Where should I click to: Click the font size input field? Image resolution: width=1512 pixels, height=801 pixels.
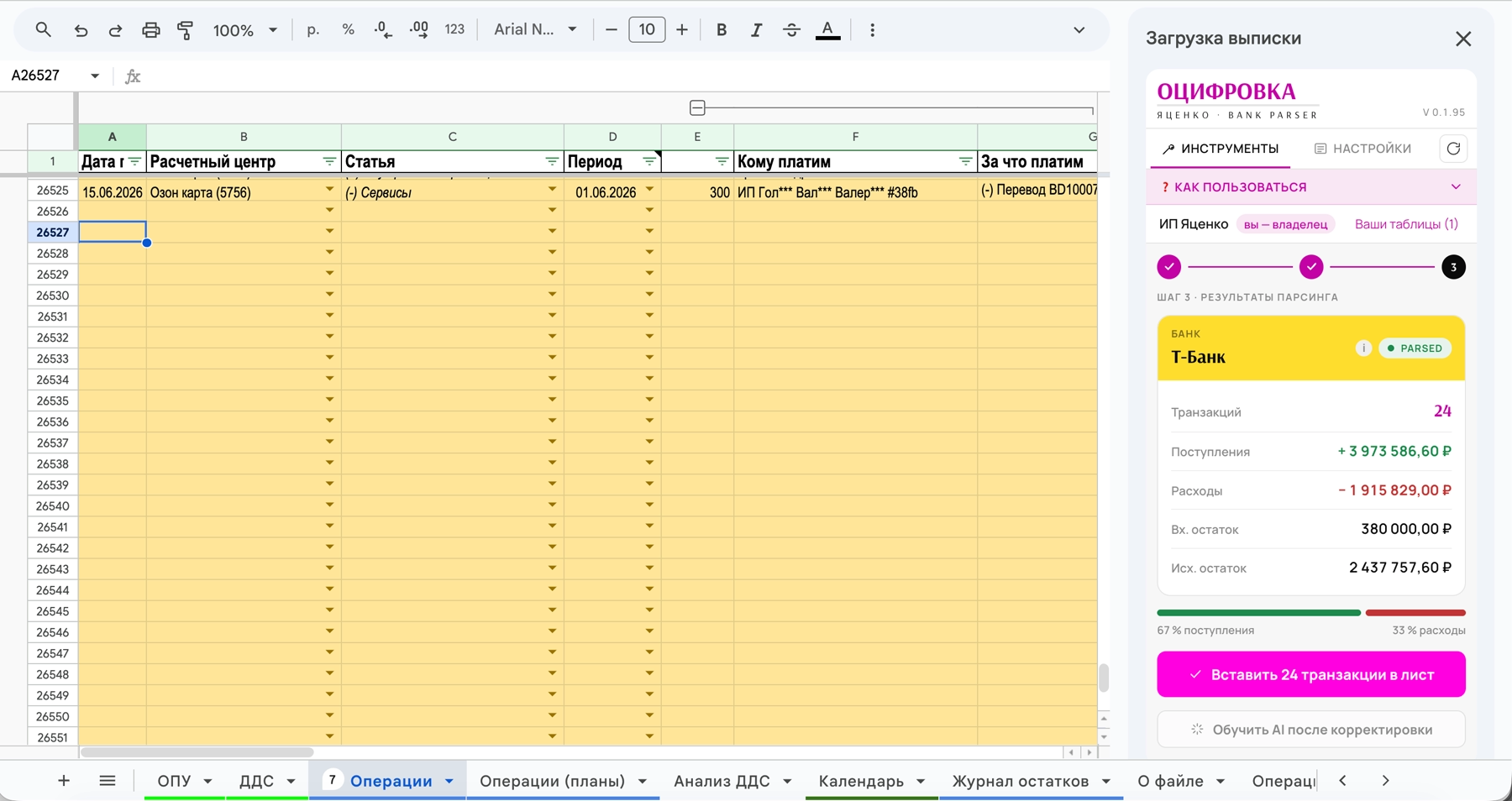click(x=647, y=29)
